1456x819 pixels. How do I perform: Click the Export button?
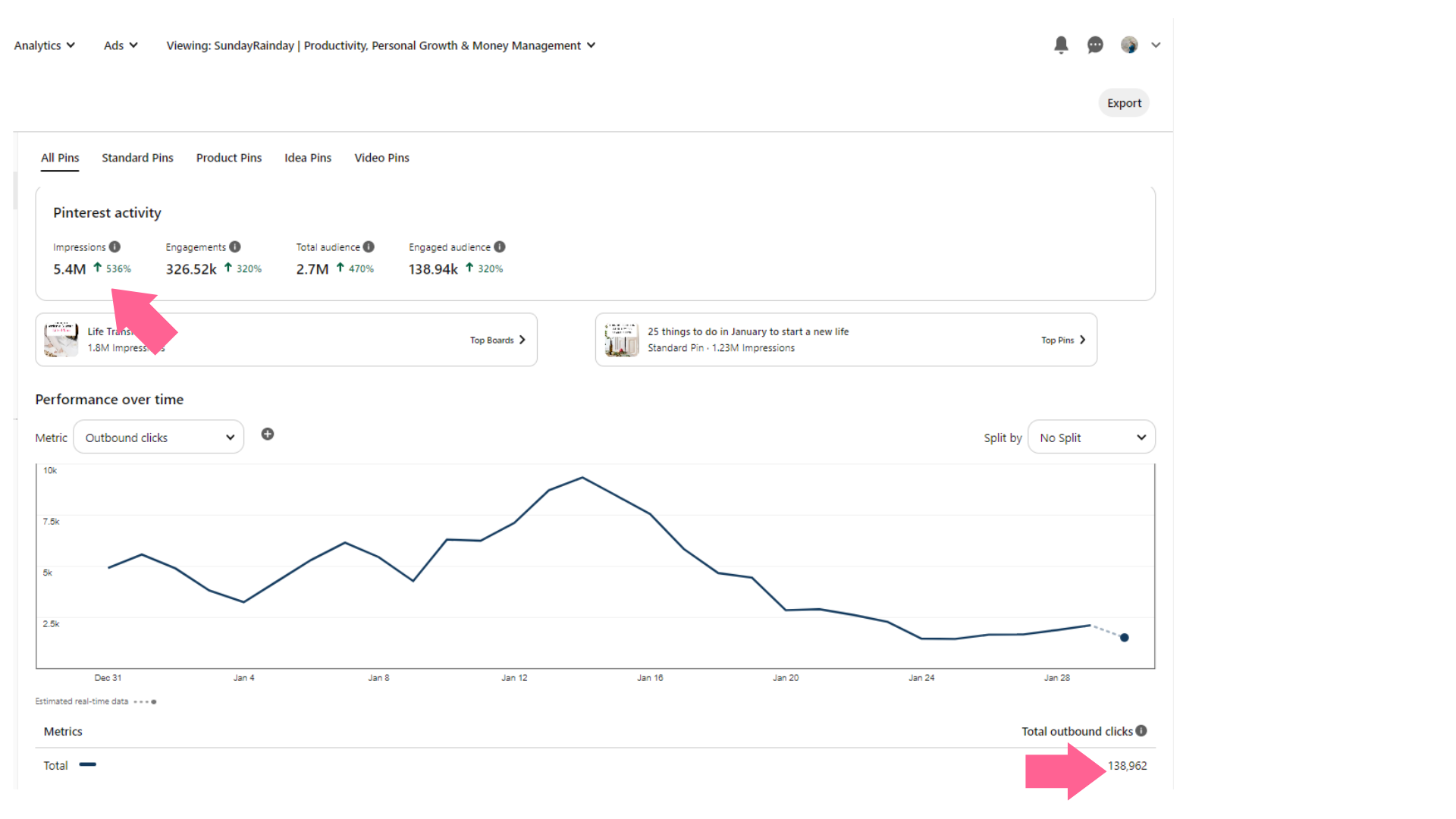1124,103
